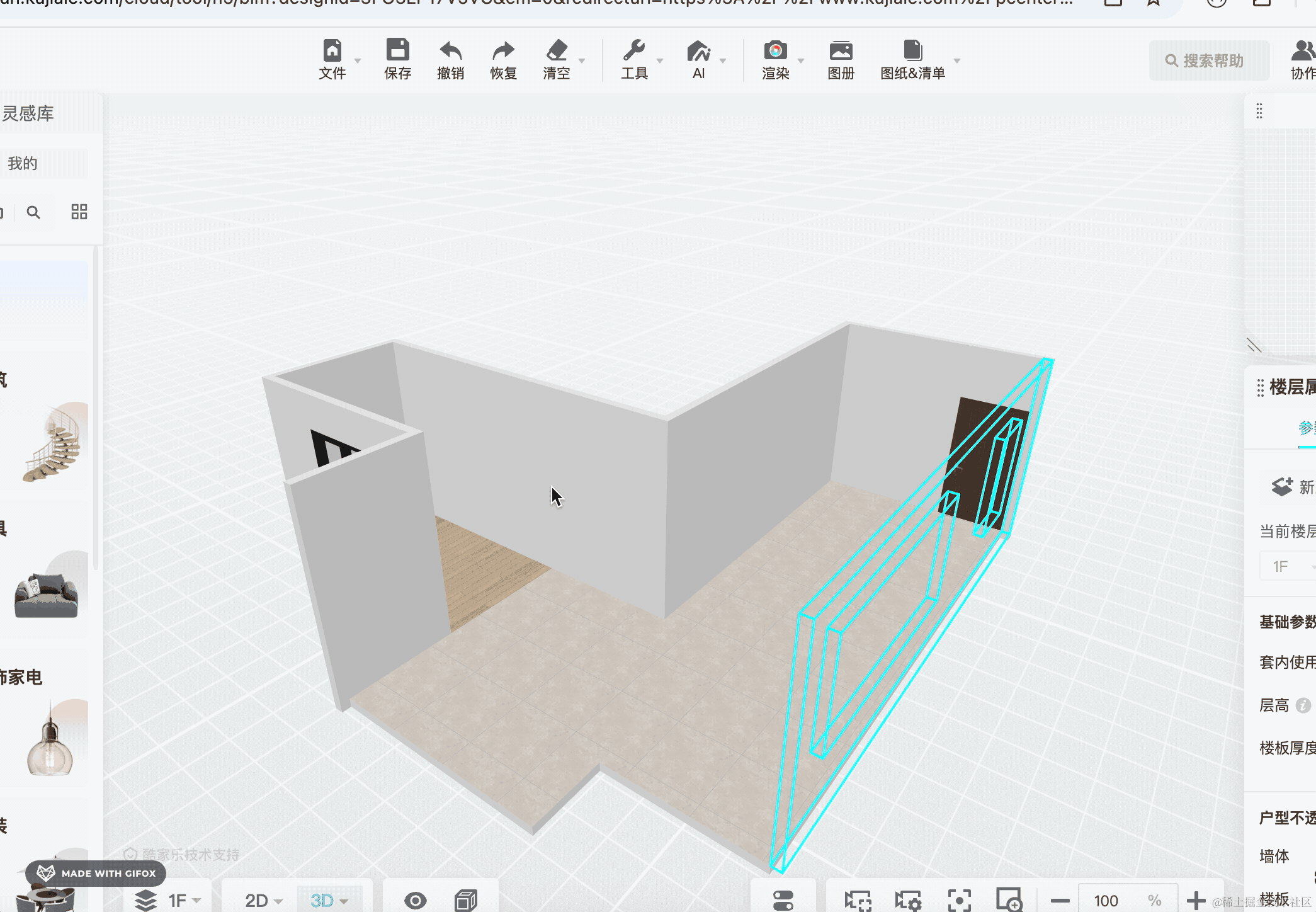This screenshot has width=1316, height=912.
Task: Open the 图册 (Album) icon
Action: [x=841, y=50]
